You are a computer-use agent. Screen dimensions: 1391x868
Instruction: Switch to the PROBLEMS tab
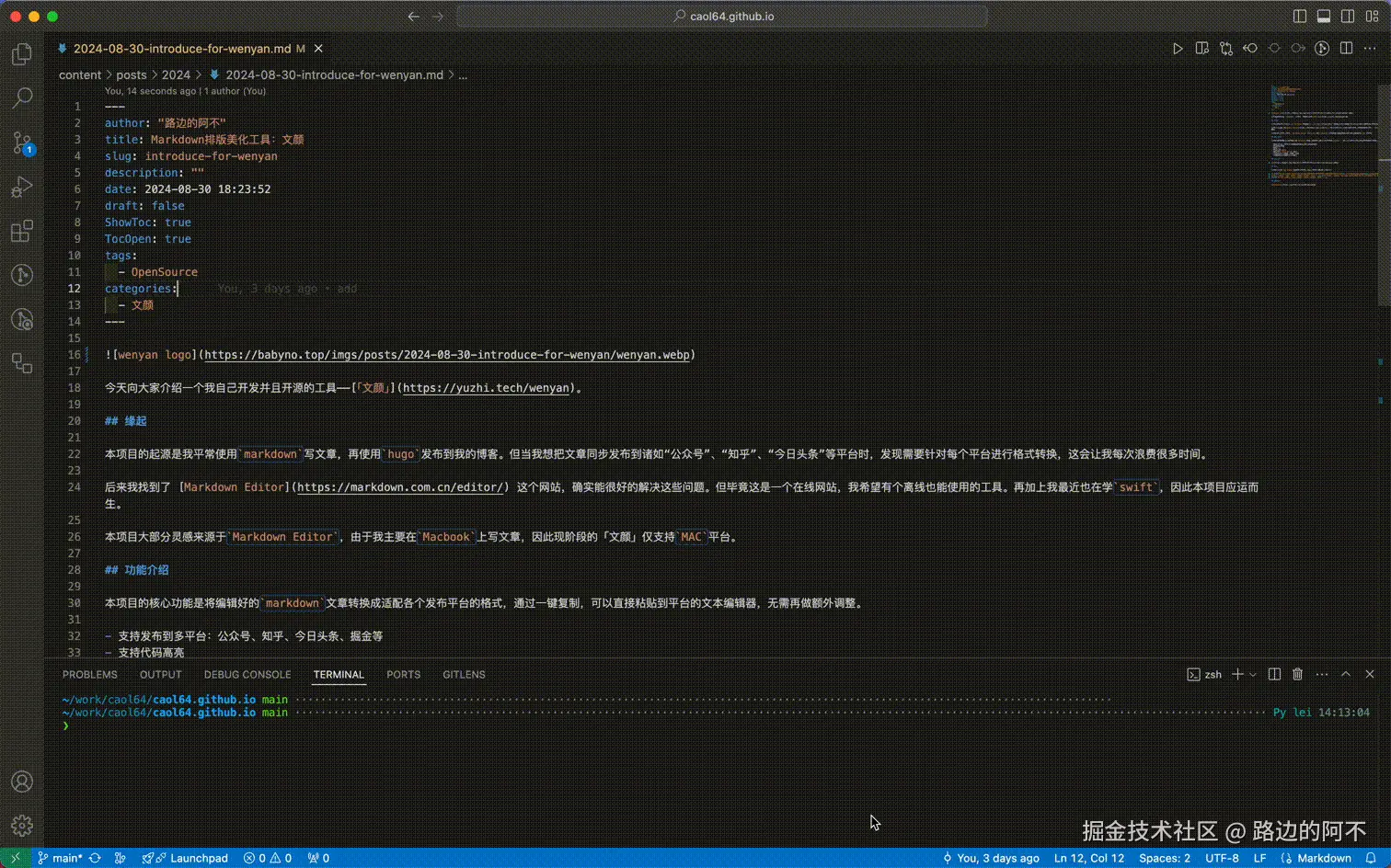tap(90, 675)
